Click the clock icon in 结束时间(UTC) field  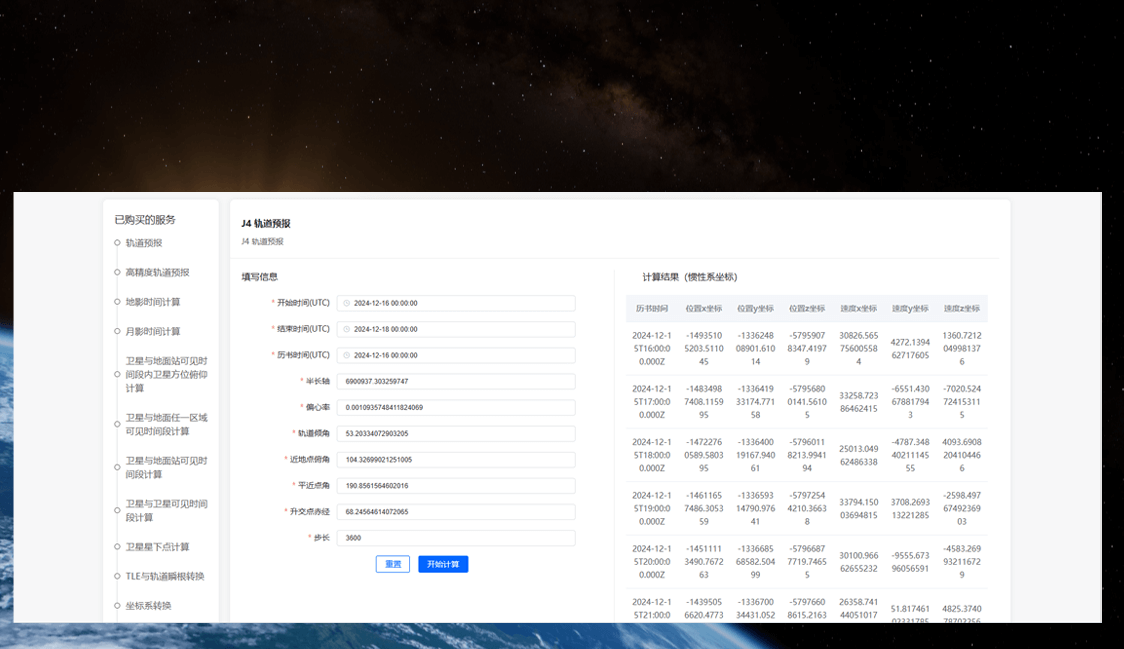[346, 329]
